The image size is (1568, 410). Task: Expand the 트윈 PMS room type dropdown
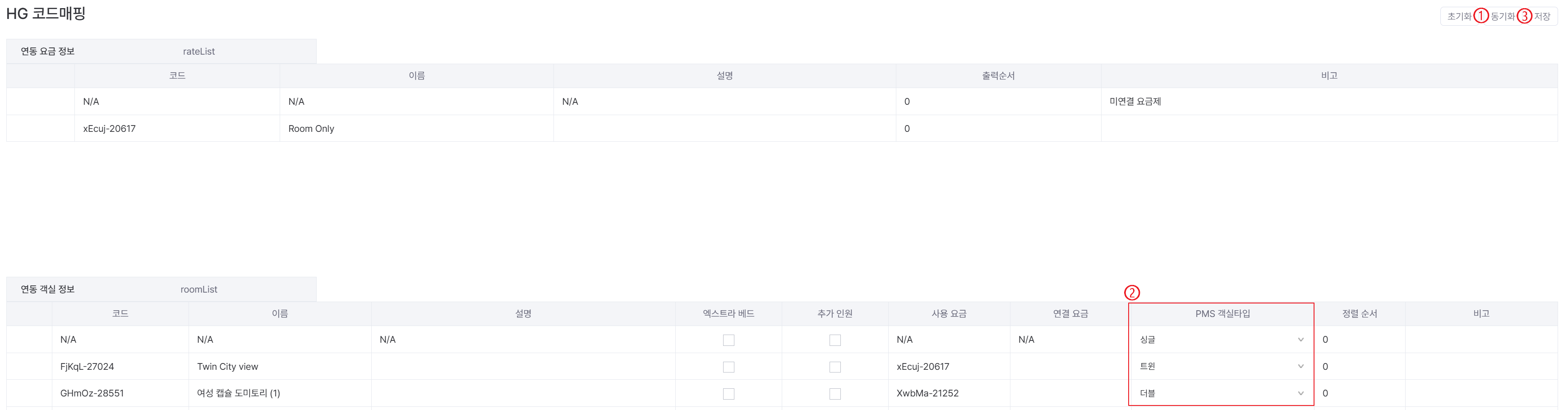coord(1221,367)
